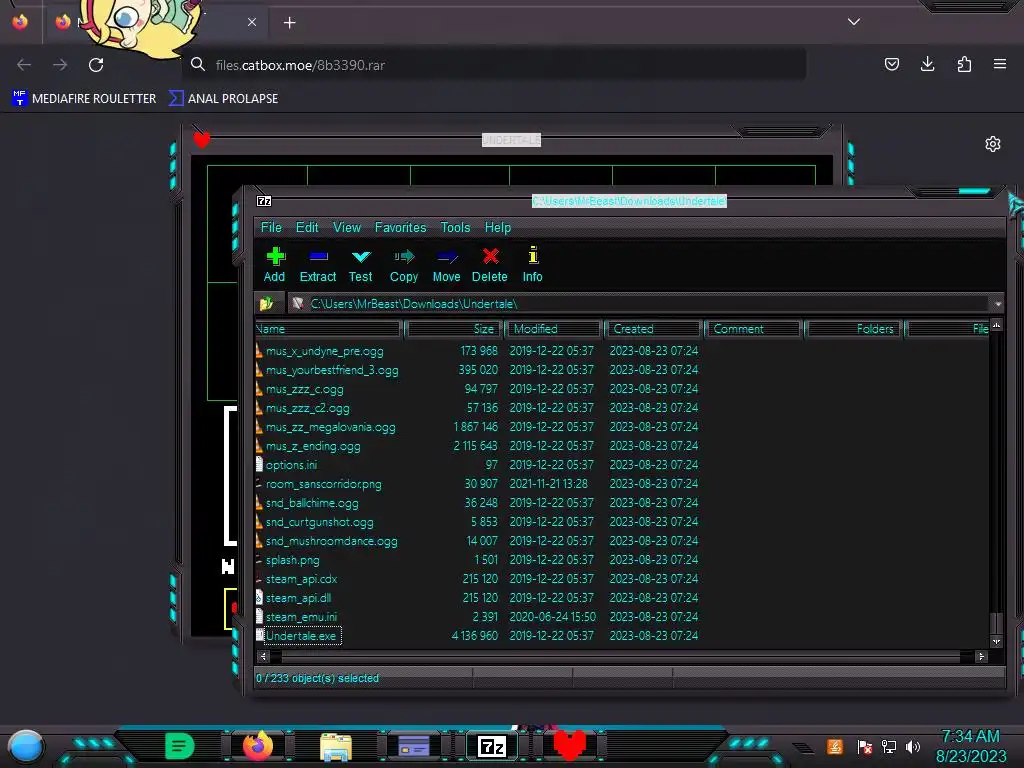Open the green chat app on taskbar
The image size is (1024, 768).
pyautogui.click(x=180, y=746)
